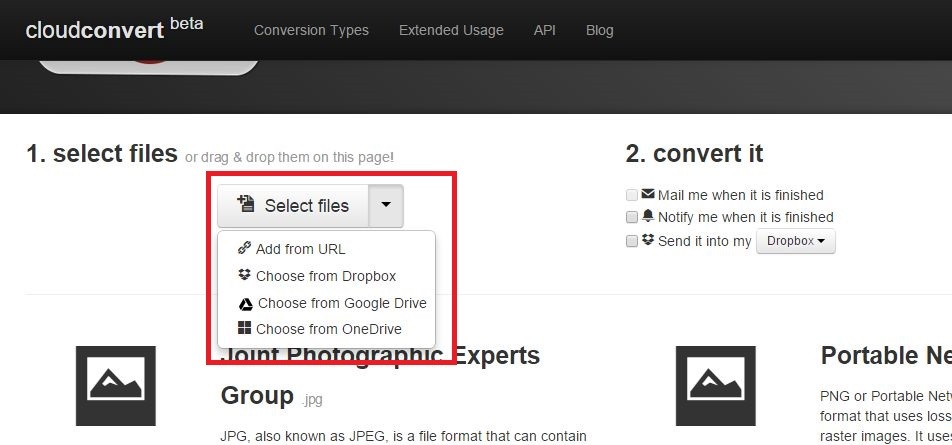The height and width of the screenshot is (445, 952).
Task: Toggle the caret next to Select files
Action: pyautogui.click(x=386, y=206)
